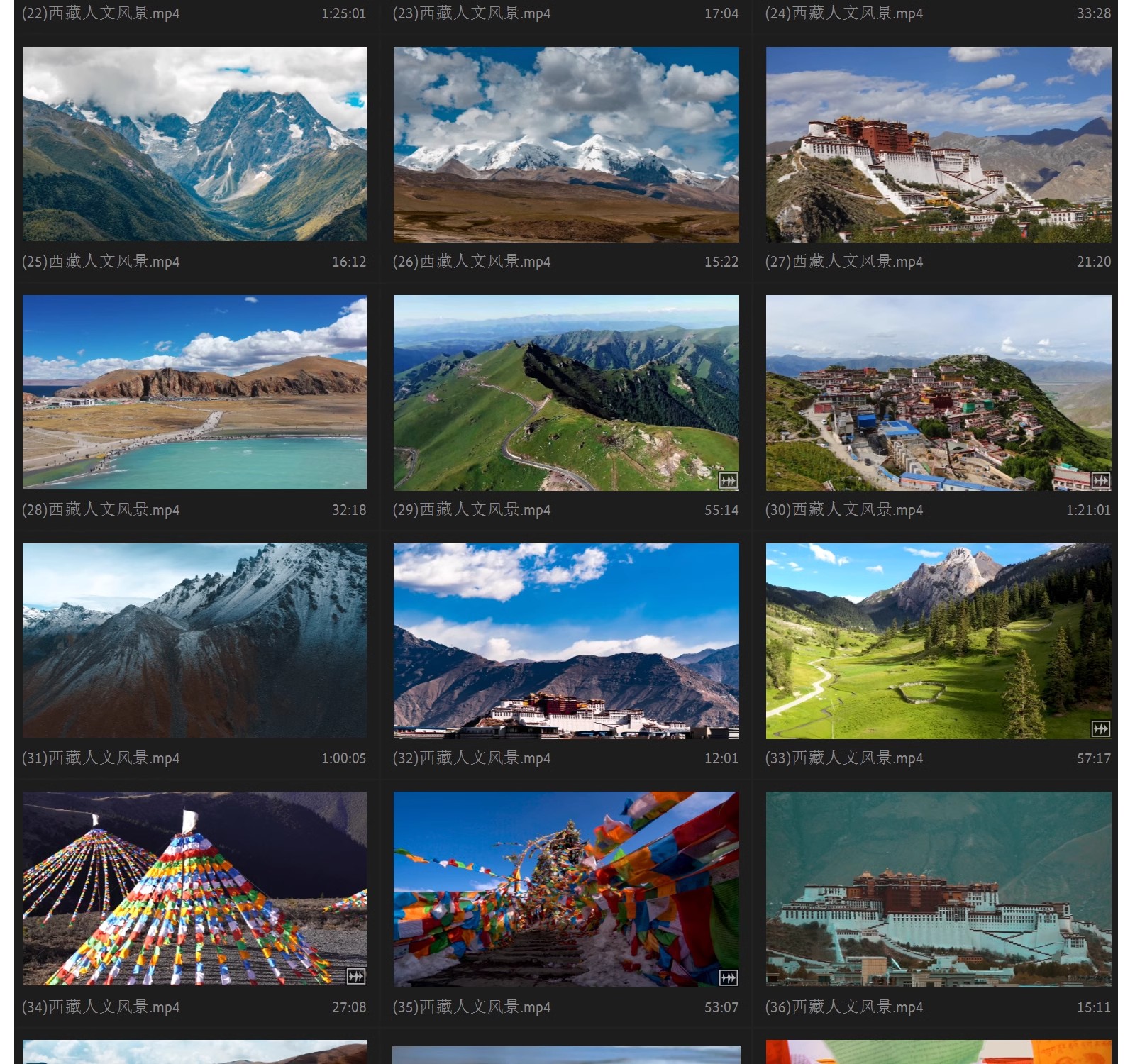Click file name "(30)西藏人文风景.mp4"
Viewport: 1135px width, 1064px height.
[844, 510]
